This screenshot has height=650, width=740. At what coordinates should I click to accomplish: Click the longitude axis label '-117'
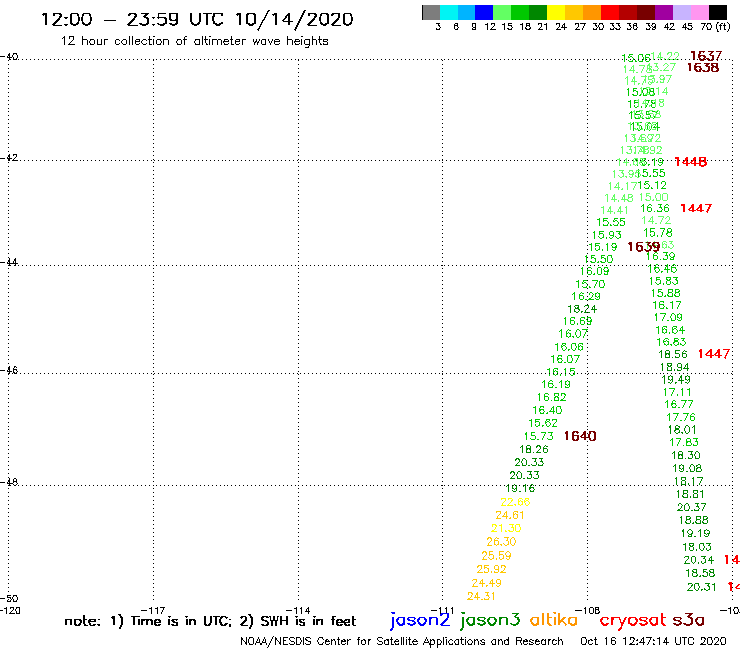[152, 611]
